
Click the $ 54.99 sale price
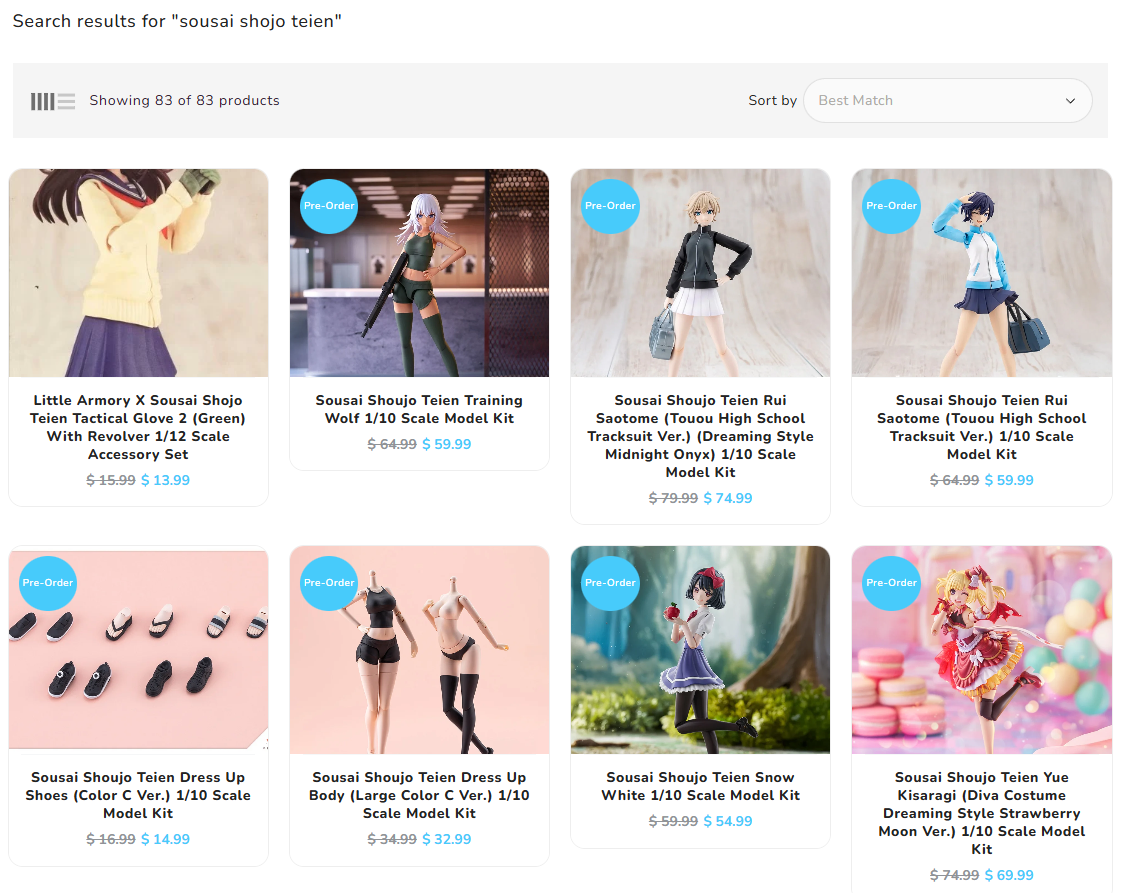pyautogui.click(x=728, y=822)
